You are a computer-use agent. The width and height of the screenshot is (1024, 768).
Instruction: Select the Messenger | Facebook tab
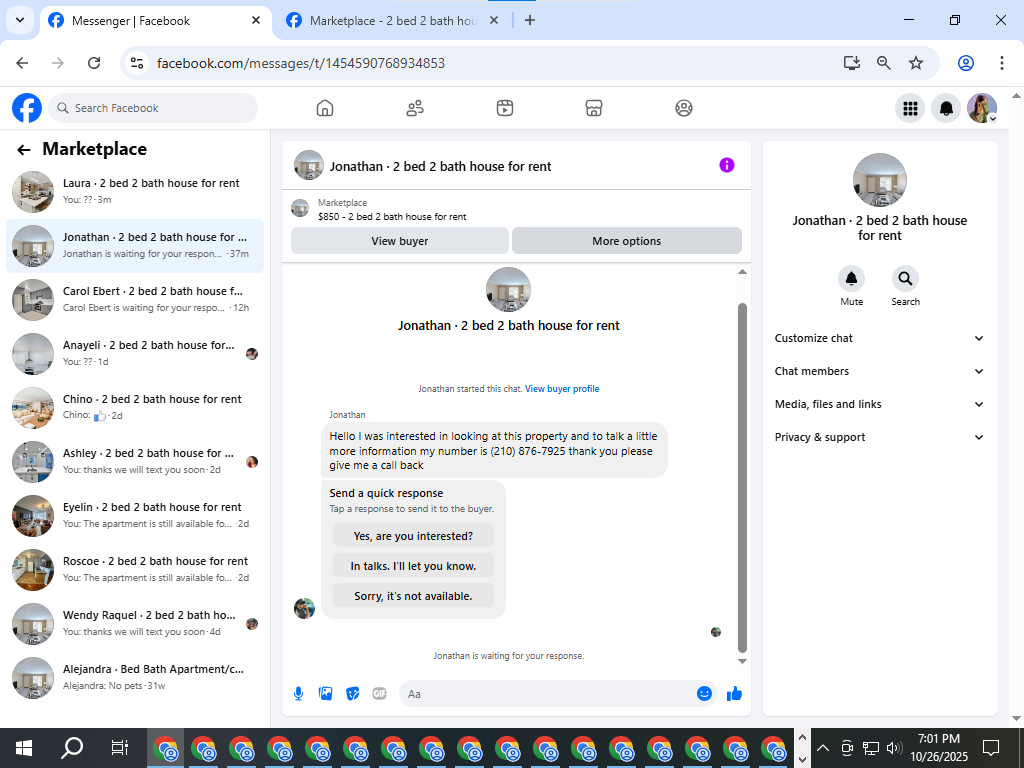pyautogui.click(x=155, y=21)
